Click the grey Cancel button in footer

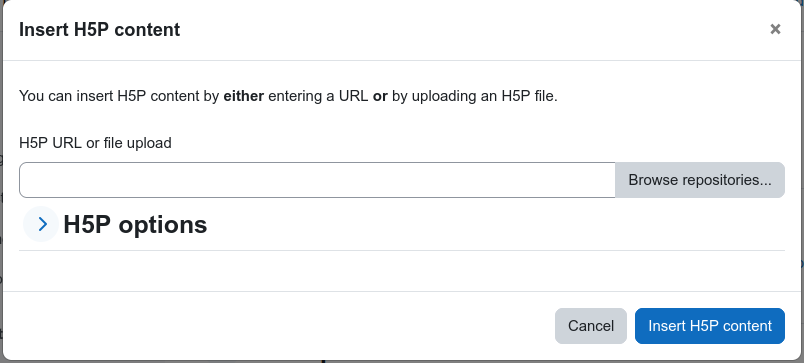click(x=591, y=326)
